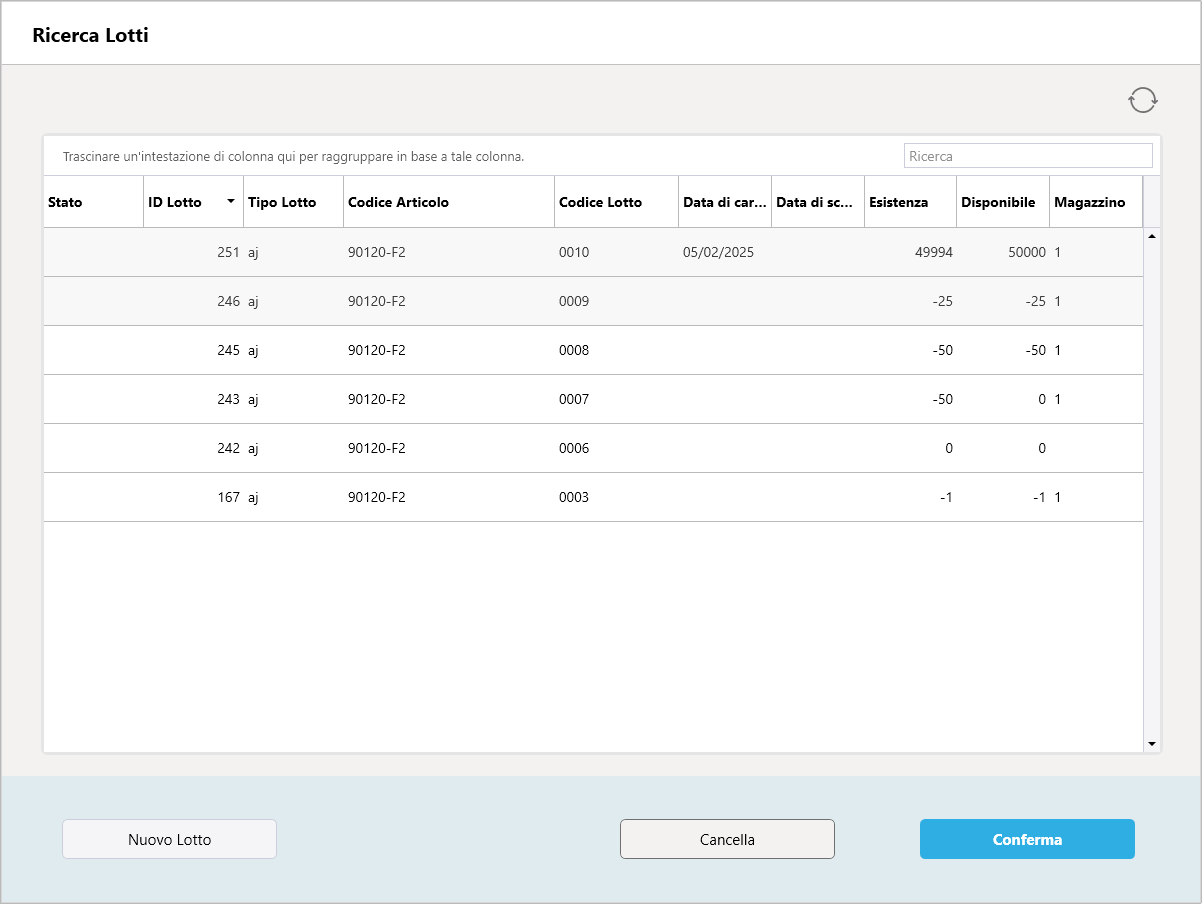Sort by the Disponibile column header
This screenshot has width=1202, height=904.
tap(1003, 202)
